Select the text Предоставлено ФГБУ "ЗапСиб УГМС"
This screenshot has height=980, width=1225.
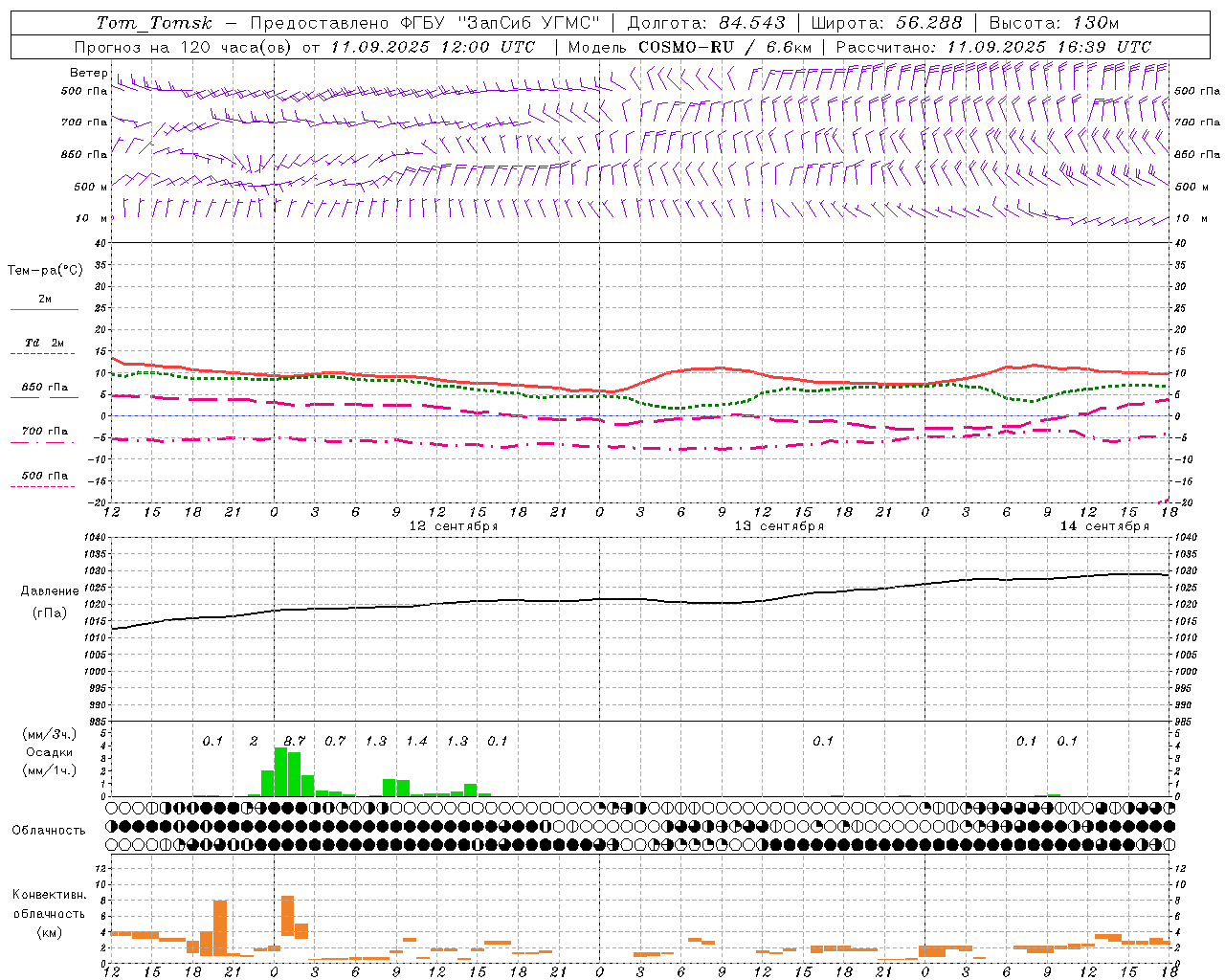425,23
